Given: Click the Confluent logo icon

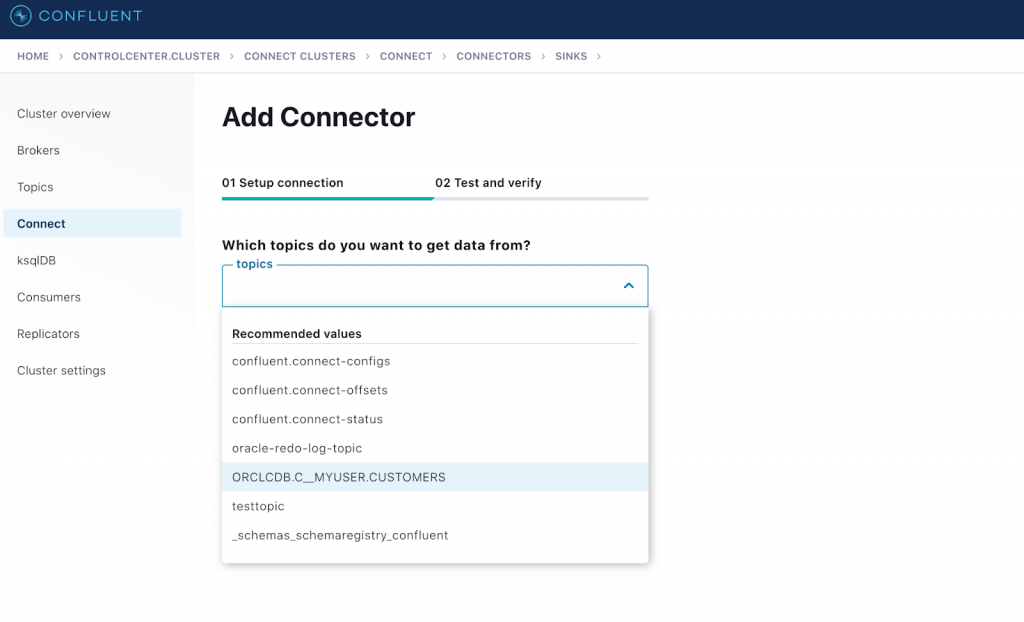Looking at the screenshot, I should click(x=22, y=16).
